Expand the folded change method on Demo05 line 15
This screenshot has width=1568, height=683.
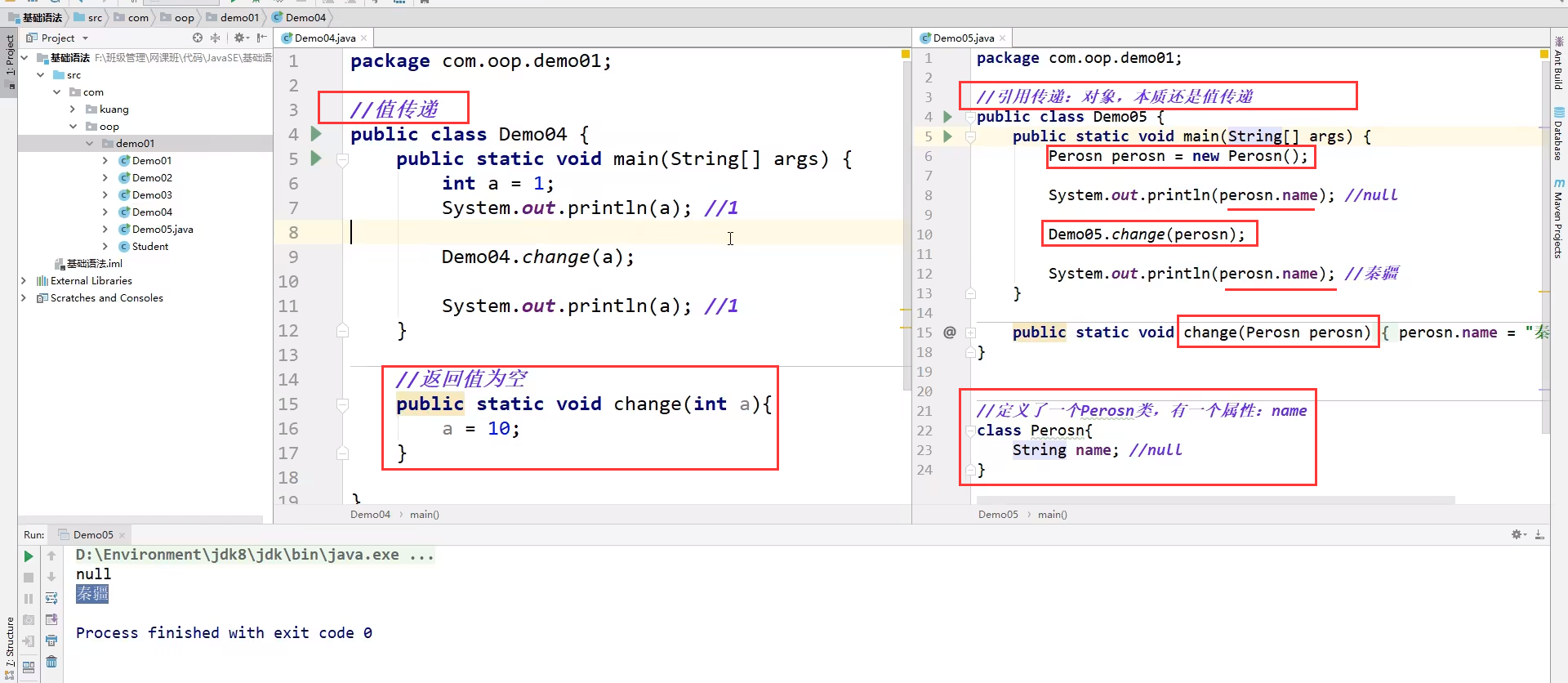970,333
